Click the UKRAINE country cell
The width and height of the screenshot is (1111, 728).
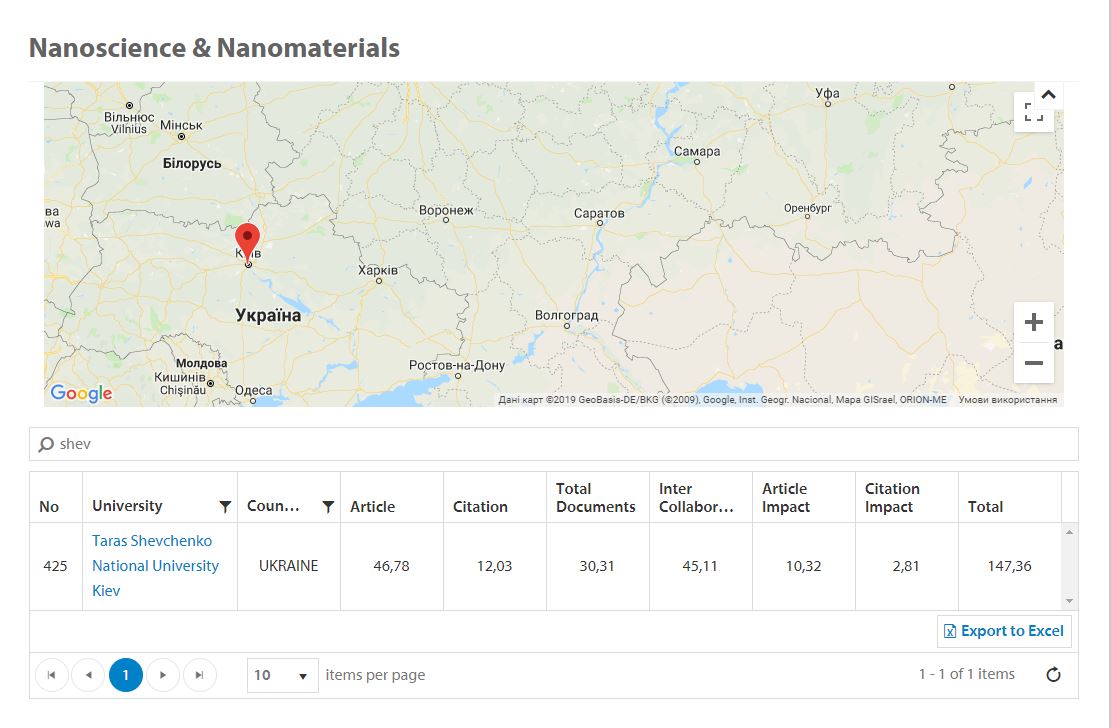pyautogui.click(x=288, y=566)
